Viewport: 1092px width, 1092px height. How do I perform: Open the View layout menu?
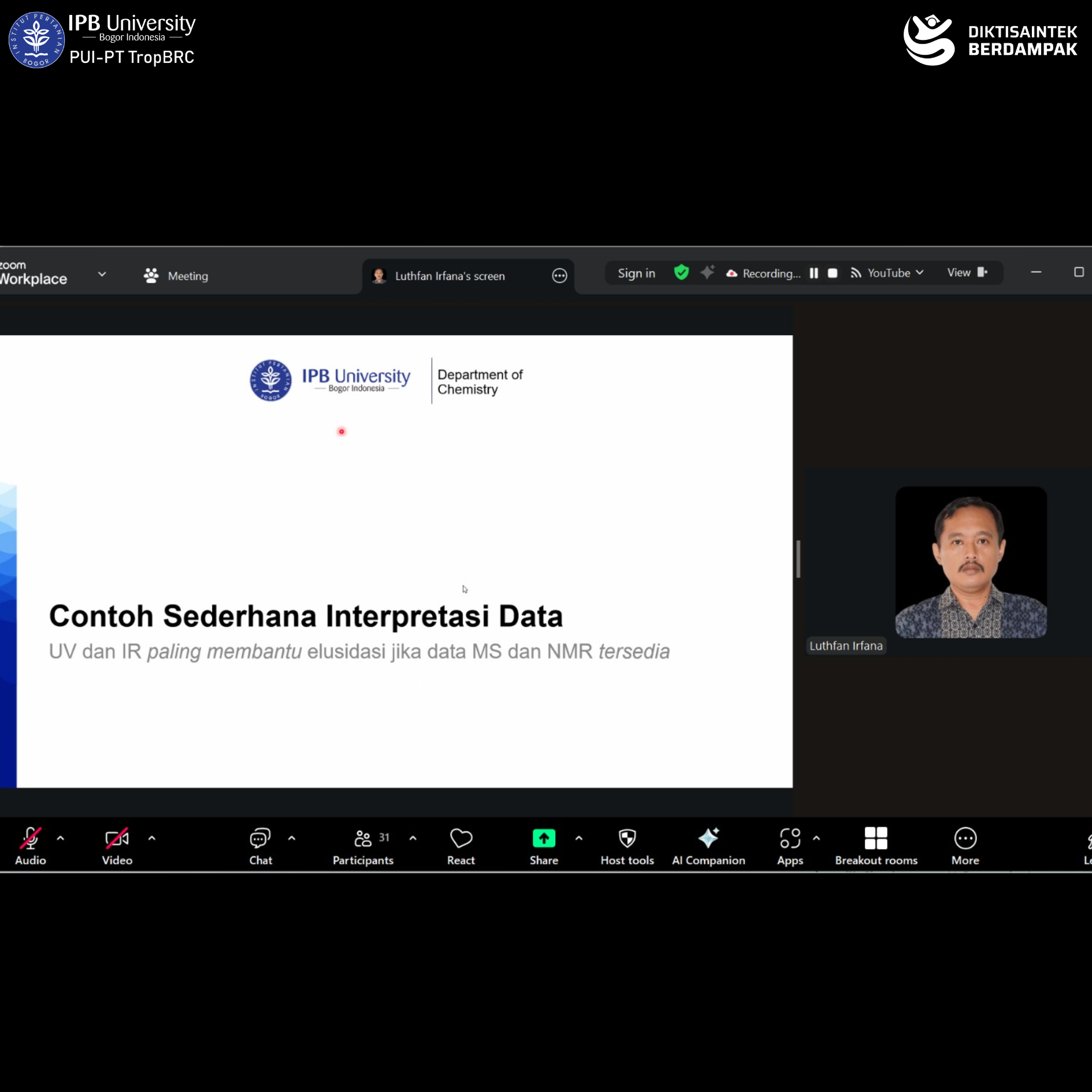(967, 273)
